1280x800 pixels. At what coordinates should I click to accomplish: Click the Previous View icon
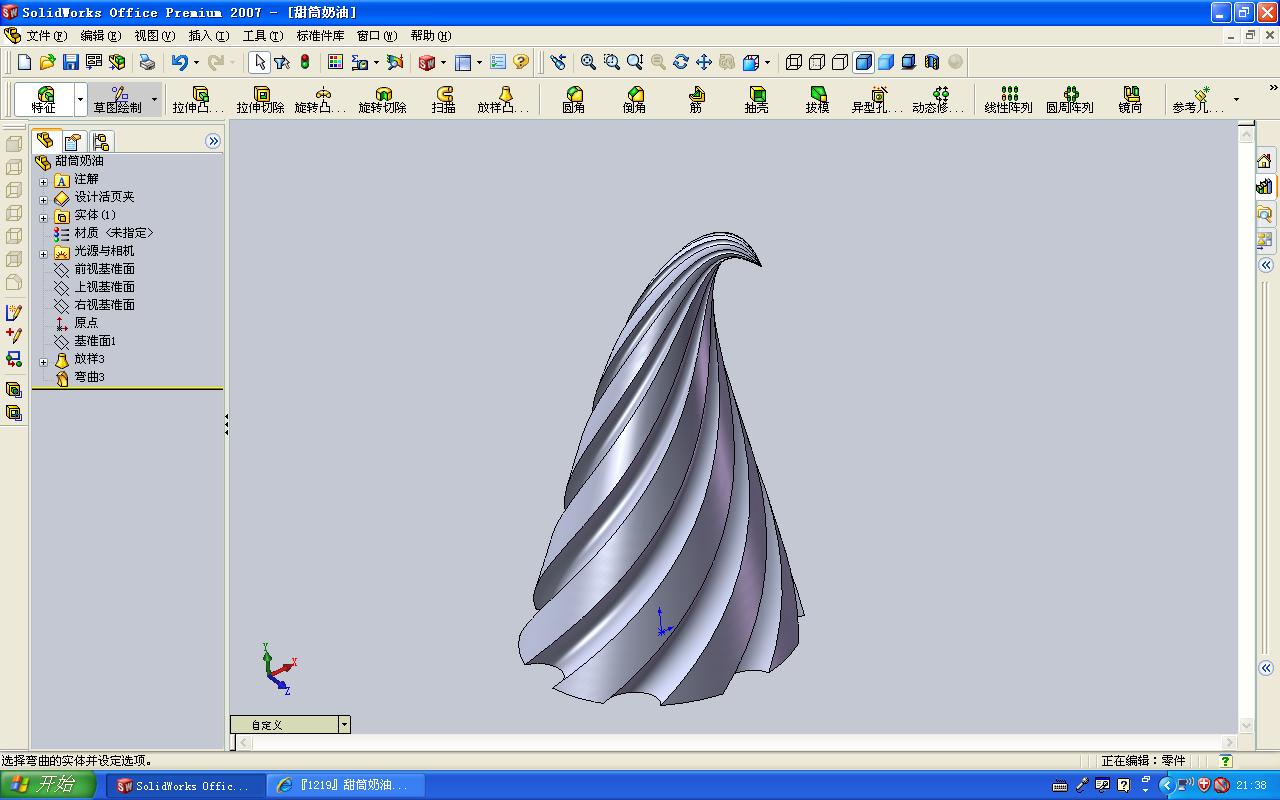pos(558,62)
